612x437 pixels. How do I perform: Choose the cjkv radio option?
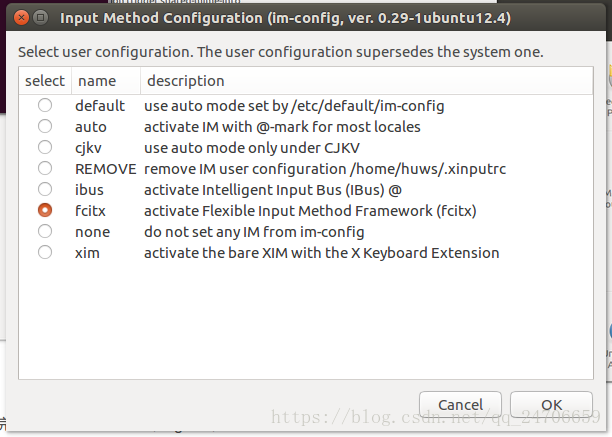pos(45,147)
